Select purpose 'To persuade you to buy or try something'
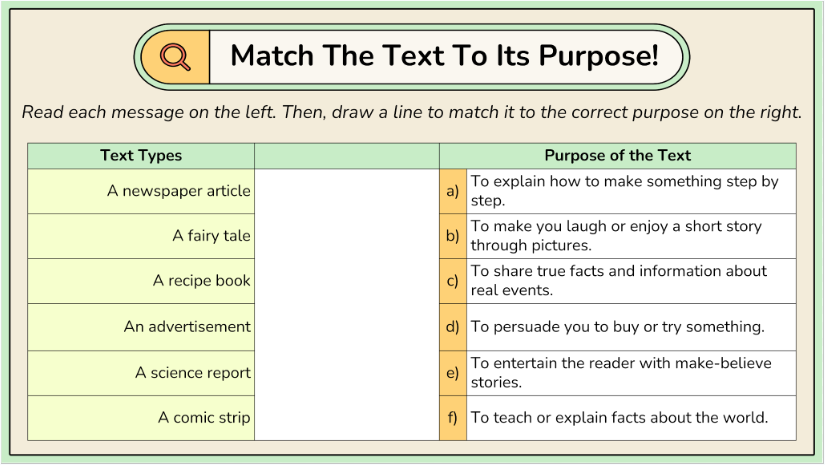Image resolution: width=825 pixels, height=465 pixels. click(x=617, y=327)
